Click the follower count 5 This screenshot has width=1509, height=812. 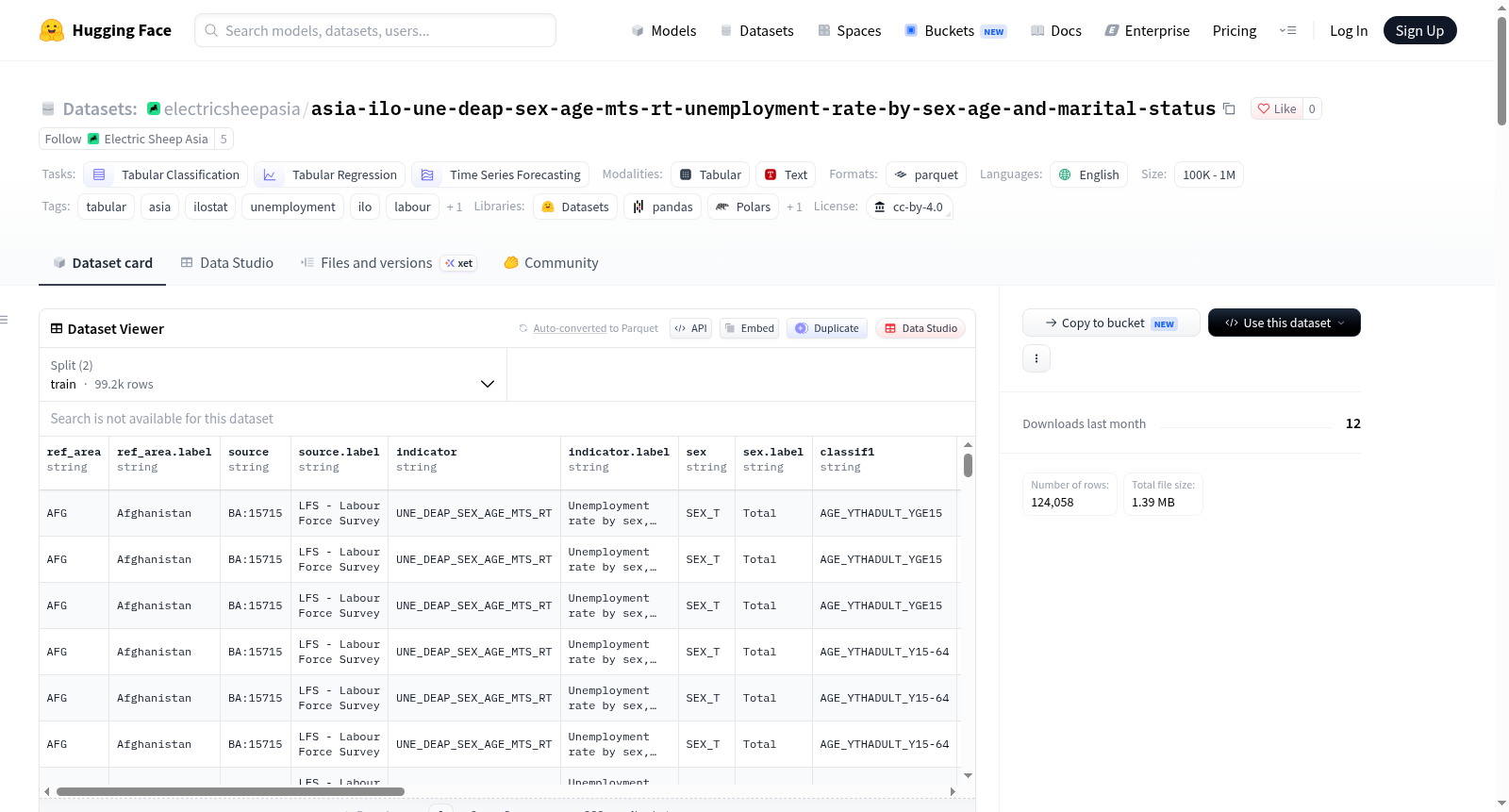[x=224, y=139]
